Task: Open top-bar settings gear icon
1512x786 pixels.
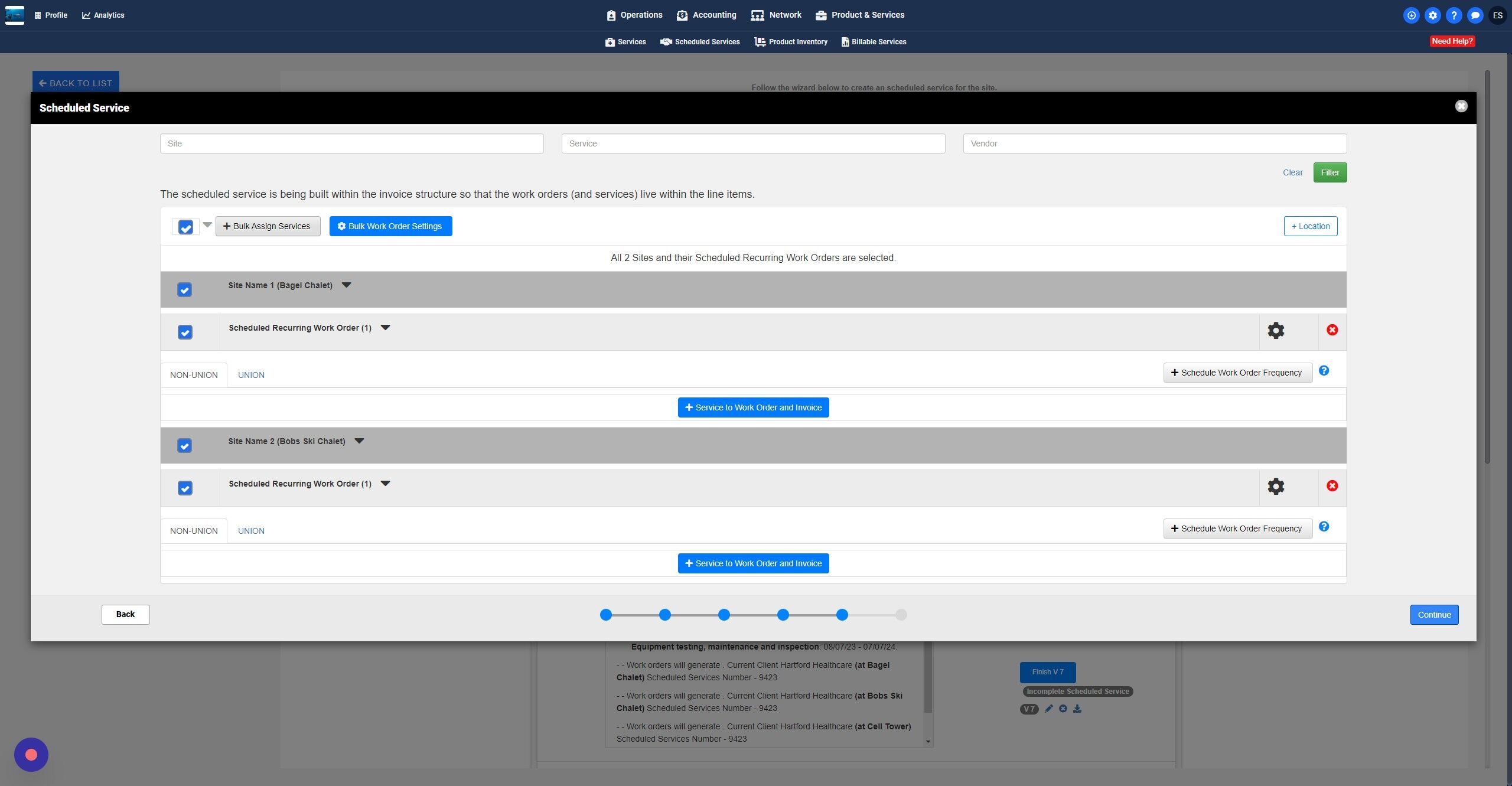Action: click(1432, 15)
